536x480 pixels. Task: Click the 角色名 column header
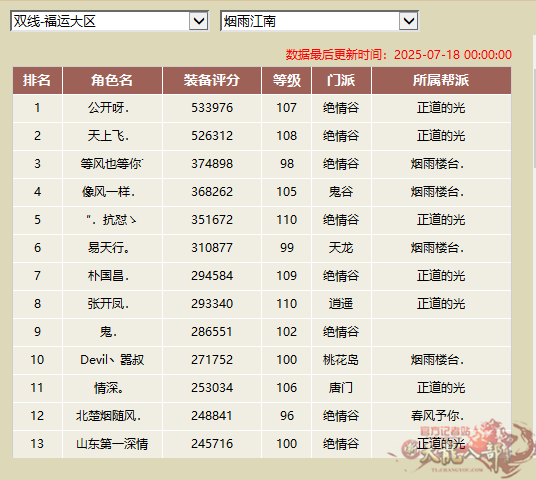point(112,80)
